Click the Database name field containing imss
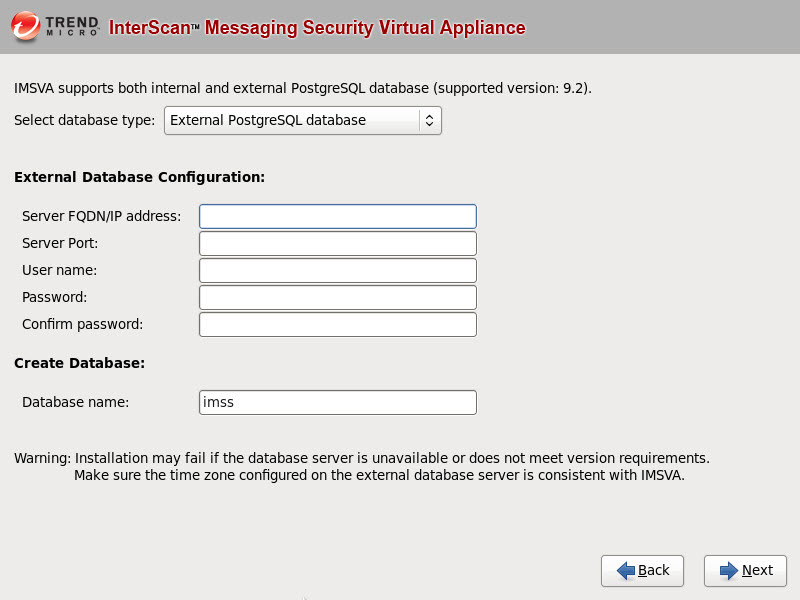Screen dimensions: 800x600 [x=337, y=402]
